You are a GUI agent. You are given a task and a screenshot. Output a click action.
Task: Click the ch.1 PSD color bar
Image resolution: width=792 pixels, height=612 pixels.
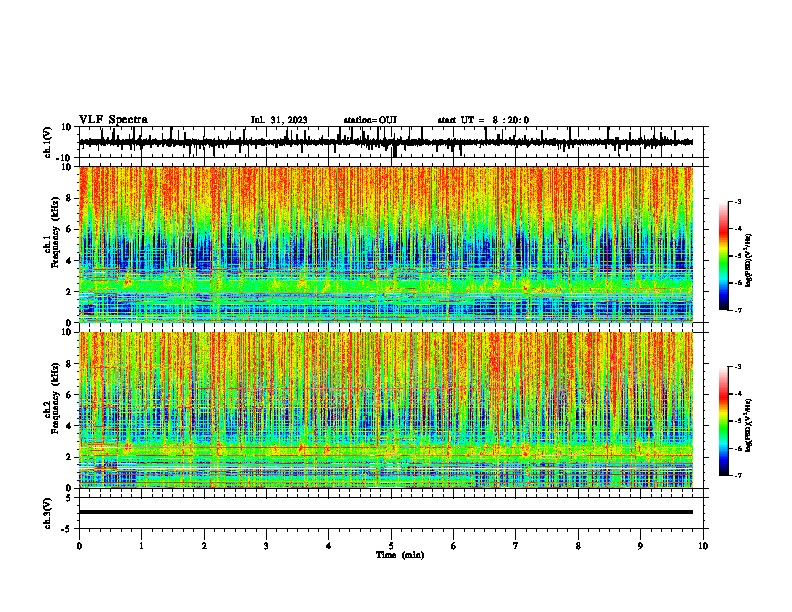click(x=723, y=256)
